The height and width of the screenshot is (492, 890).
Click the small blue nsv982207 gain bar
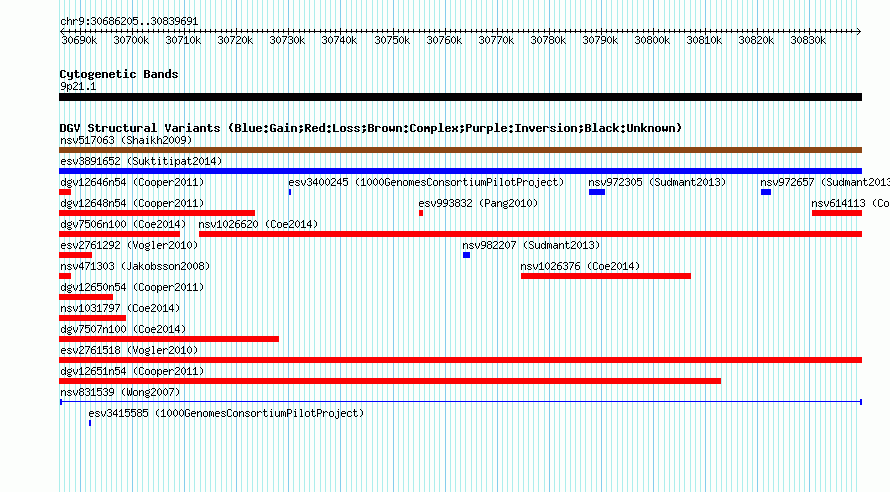point(467,255)
